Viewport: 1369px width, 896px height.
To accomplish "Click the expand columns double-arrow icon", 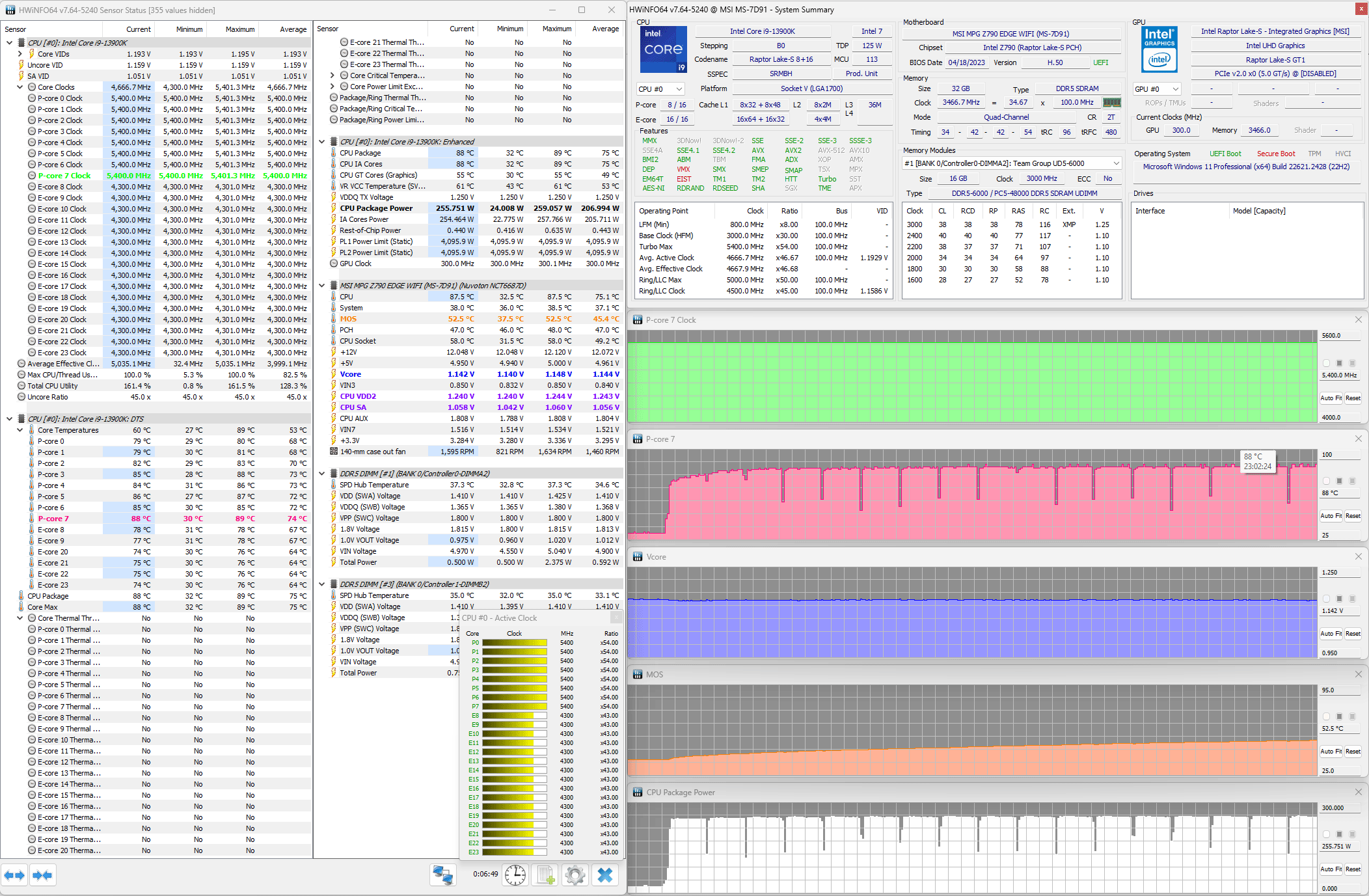I will tap(14, 875).
